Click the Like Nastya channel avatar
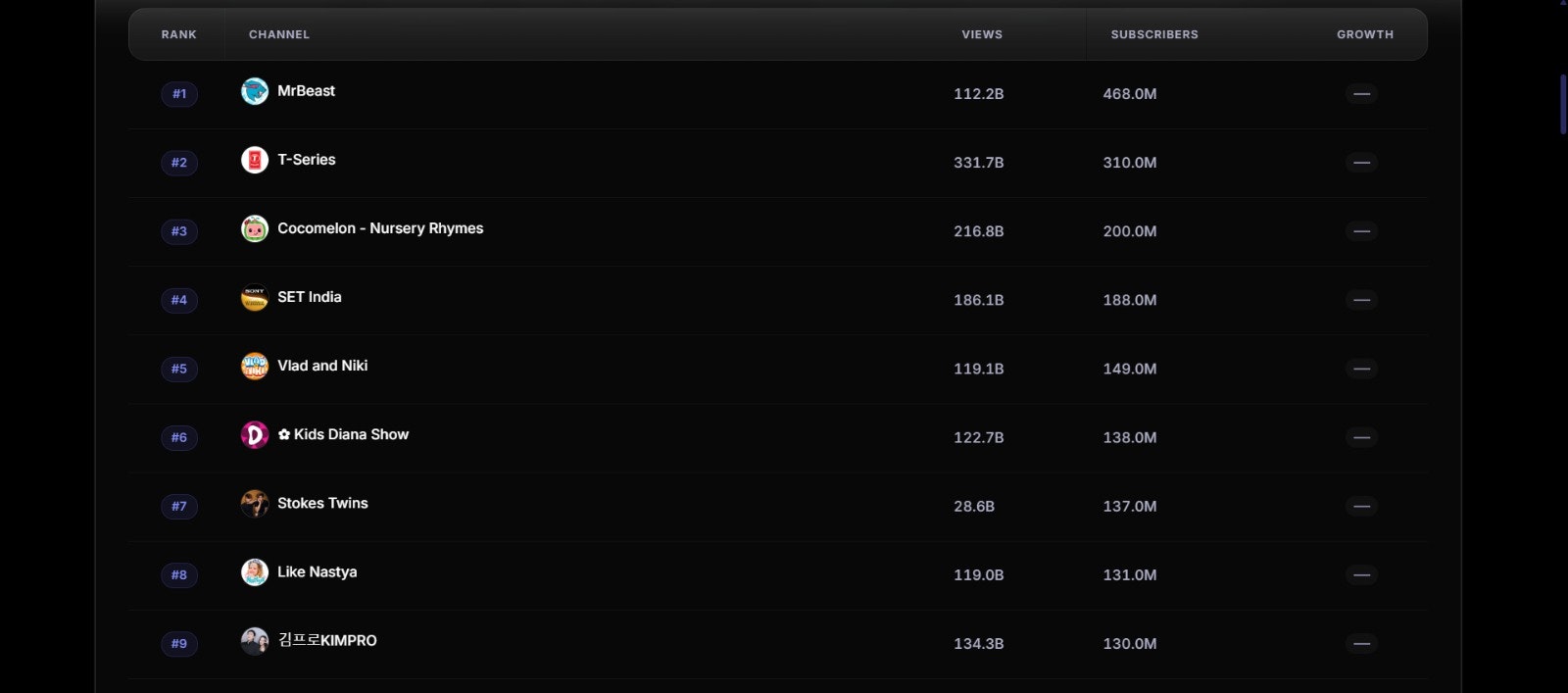Viewport: 1568px width, 693px height. click(255, 571)
